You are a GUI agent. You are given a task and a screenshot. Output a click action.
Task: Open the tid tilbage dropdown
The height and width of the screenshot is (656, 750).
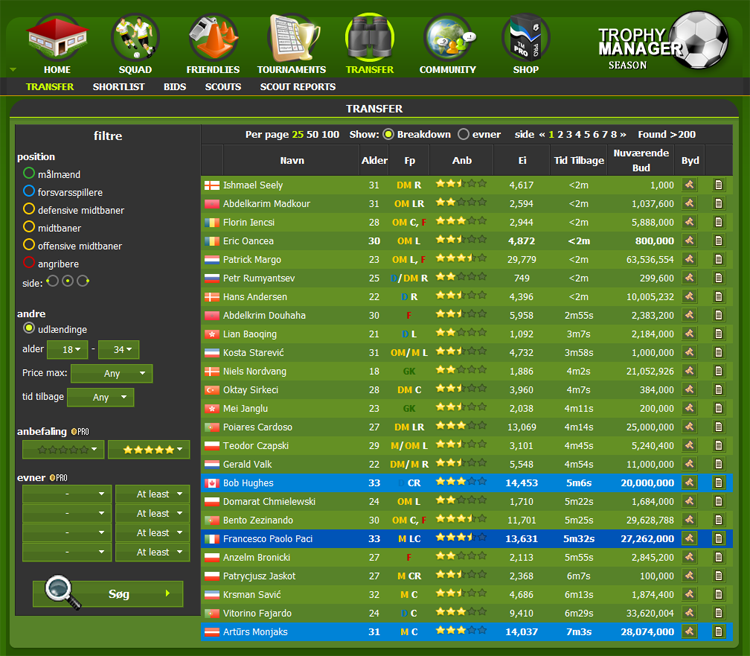pos(100,397)
